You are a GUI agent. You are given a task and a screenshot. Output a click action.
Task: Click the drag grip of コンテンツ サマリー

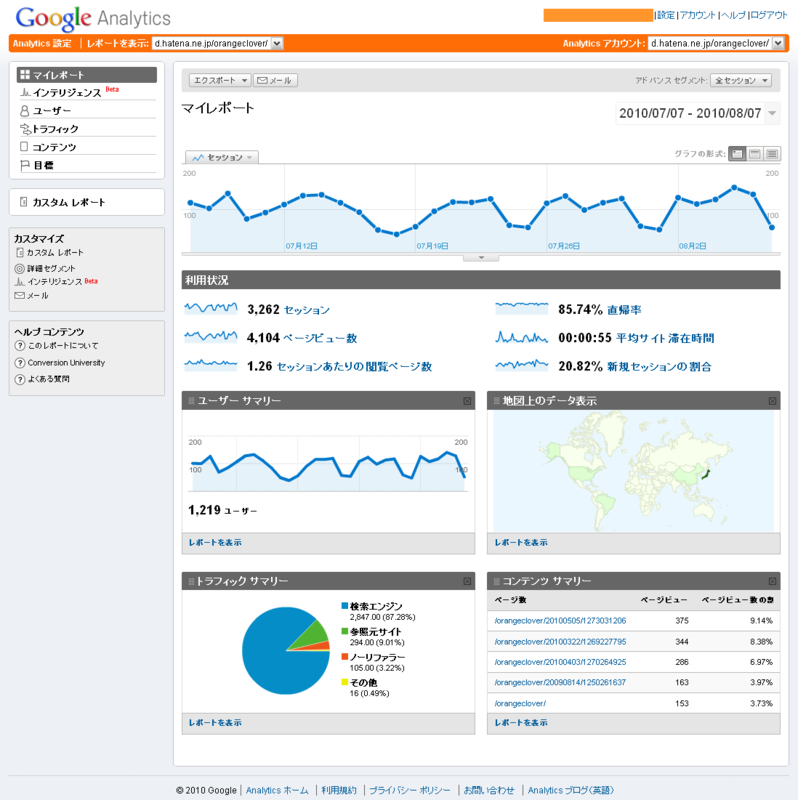click(x=496, y=581)
